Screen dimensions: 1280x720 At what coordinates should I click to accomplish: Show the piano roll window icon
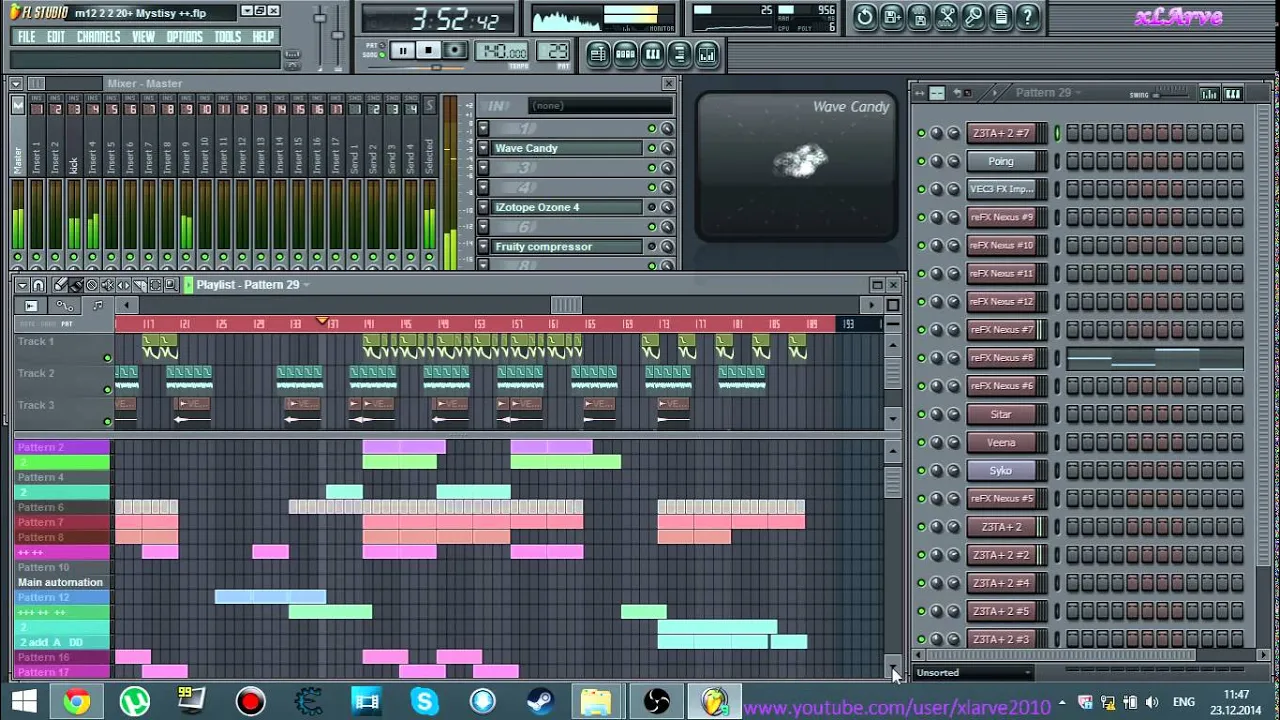652,54
